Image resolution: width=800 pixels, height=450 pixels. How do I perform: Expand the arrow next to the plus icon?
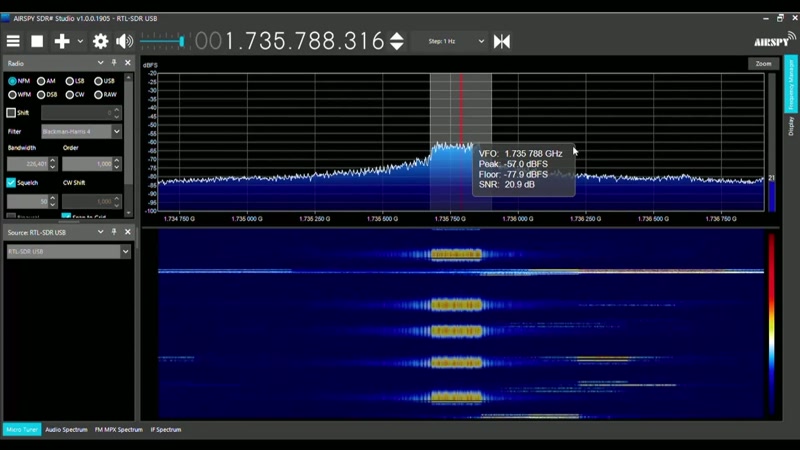click(x=80, y=41)
